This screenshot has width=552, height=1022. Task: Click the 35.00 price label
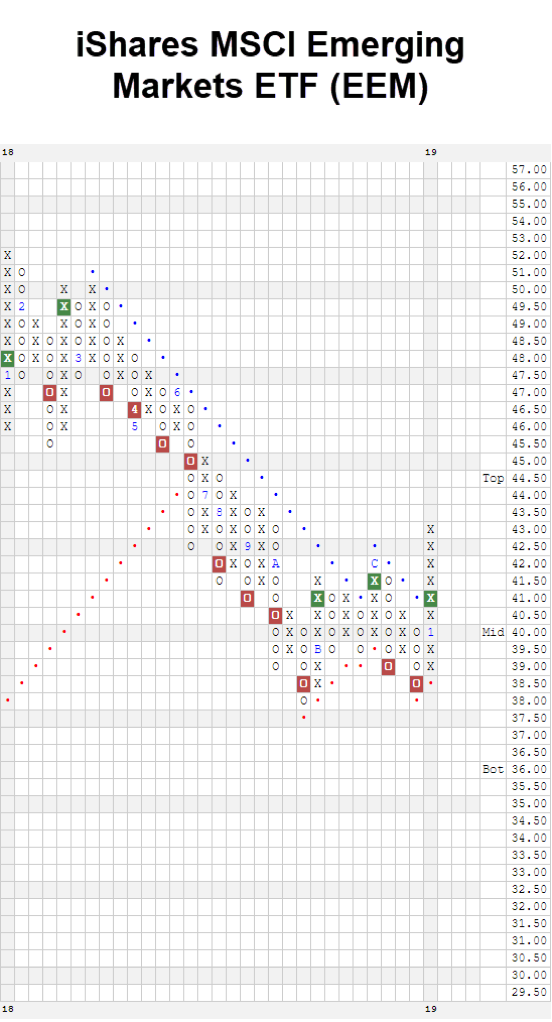pyautogui.click(x=529, y=803)
